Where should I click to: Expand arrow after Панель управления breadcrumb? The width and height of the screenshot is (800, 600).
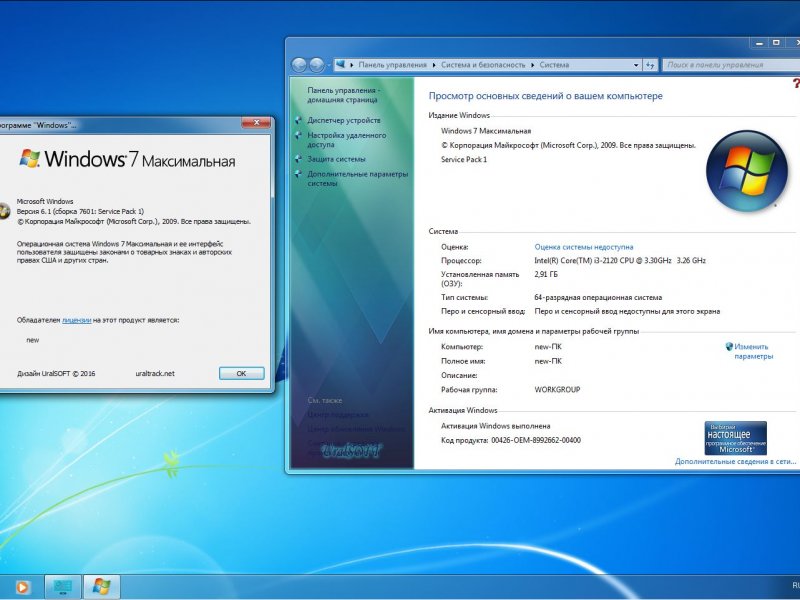pyautogui.click(x=434, y=65)
